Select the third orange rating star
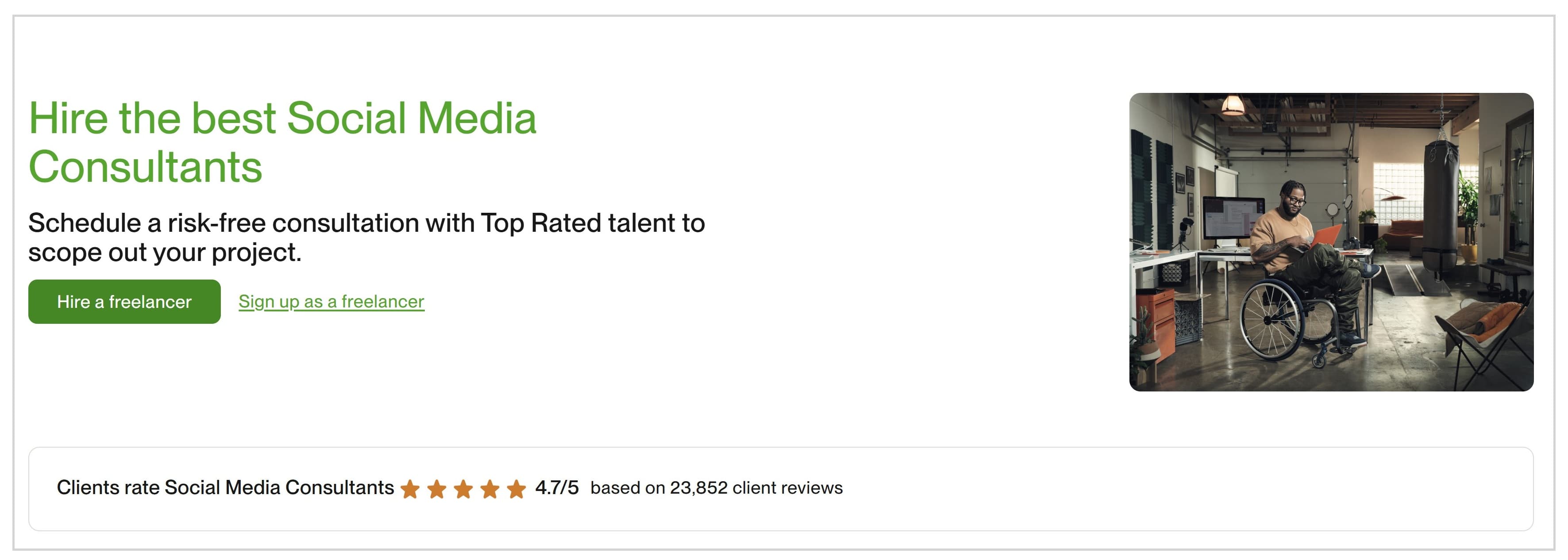This screenshot has height=560, width=1568. (x=463, y=489)
